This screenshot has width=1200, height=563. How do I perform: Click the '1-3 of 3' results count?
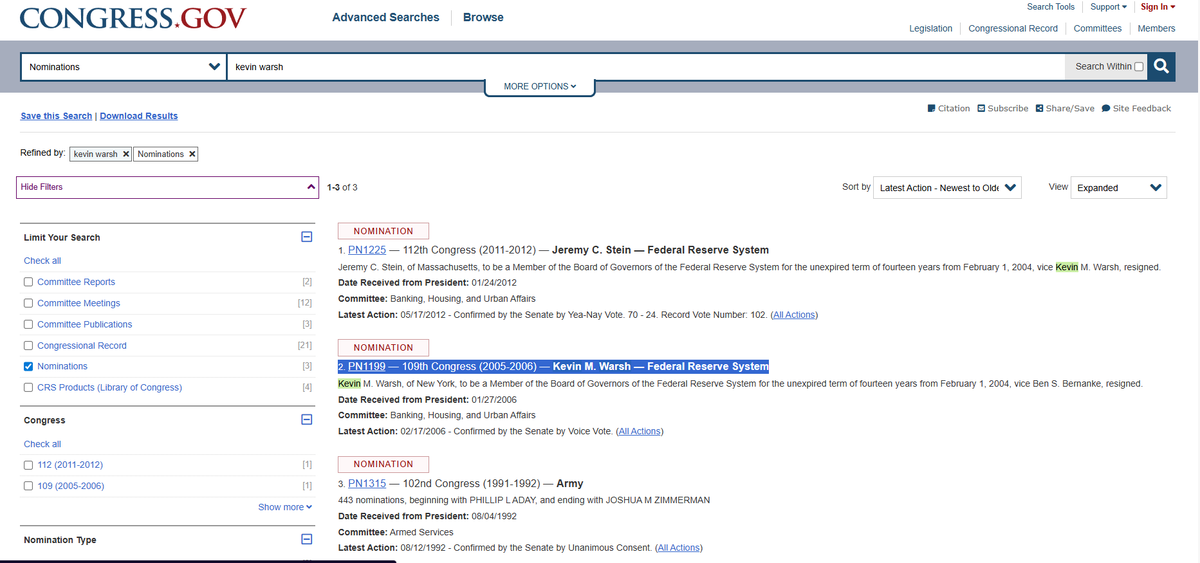342,187
